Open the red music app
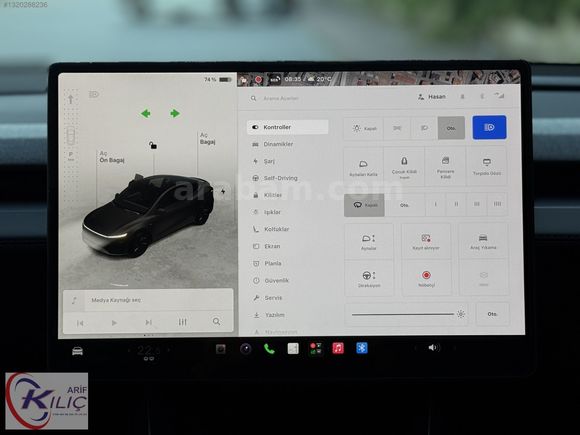The image size is (580, 435). coord(338,348)
